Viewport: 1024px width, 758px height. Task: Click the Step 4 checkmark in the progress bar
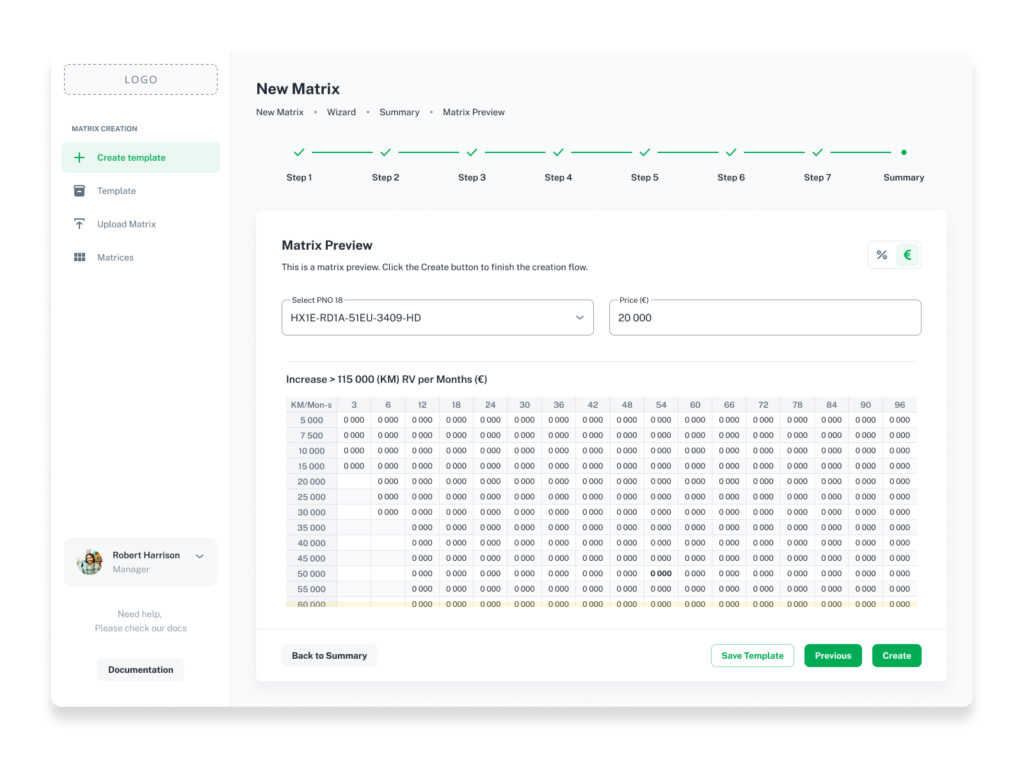pos(558,152)
